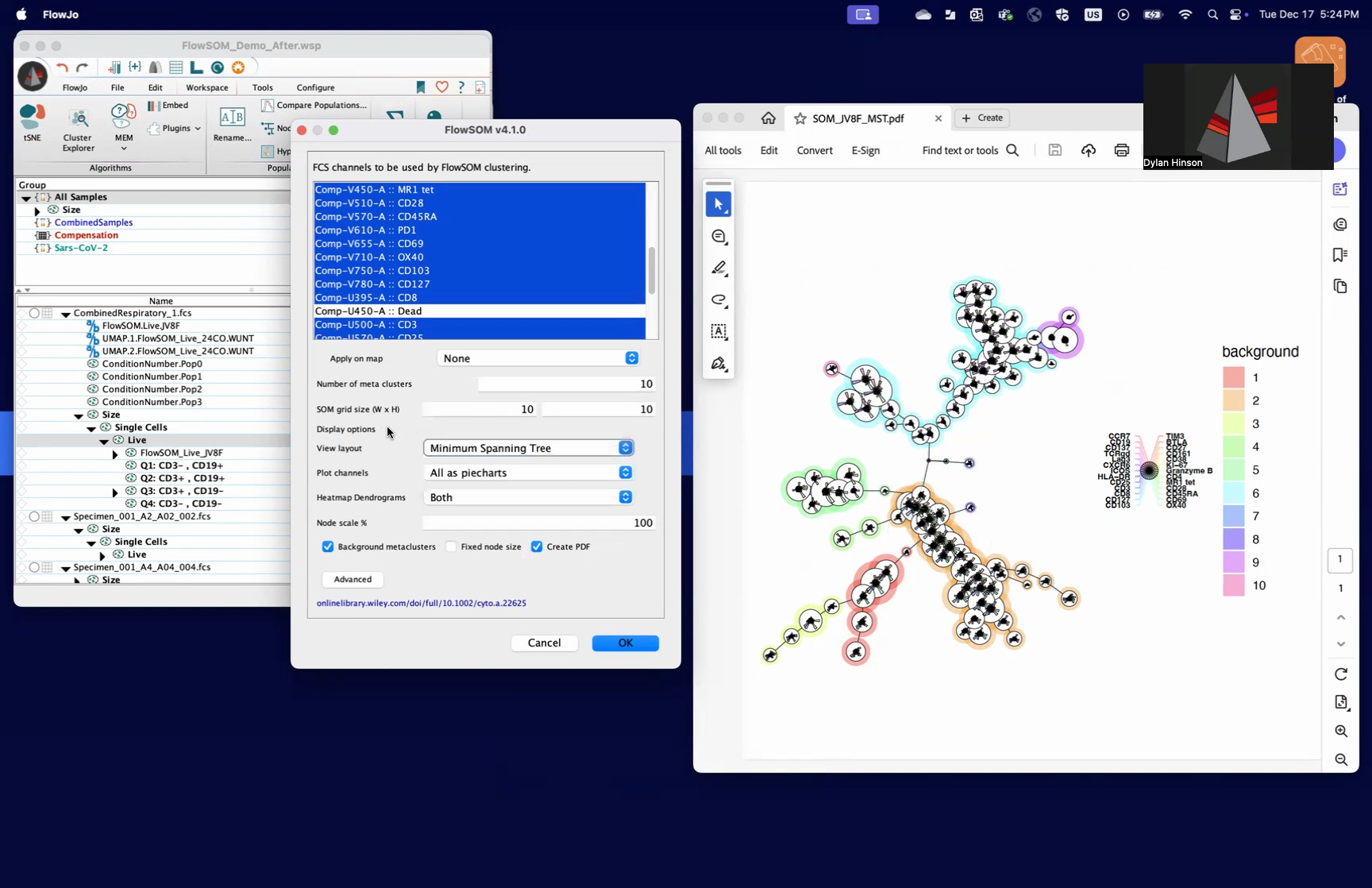This screenshot has width=1372, height=888.
Task: Select the Acrobat text box tool
Action: tap(719, 331)
